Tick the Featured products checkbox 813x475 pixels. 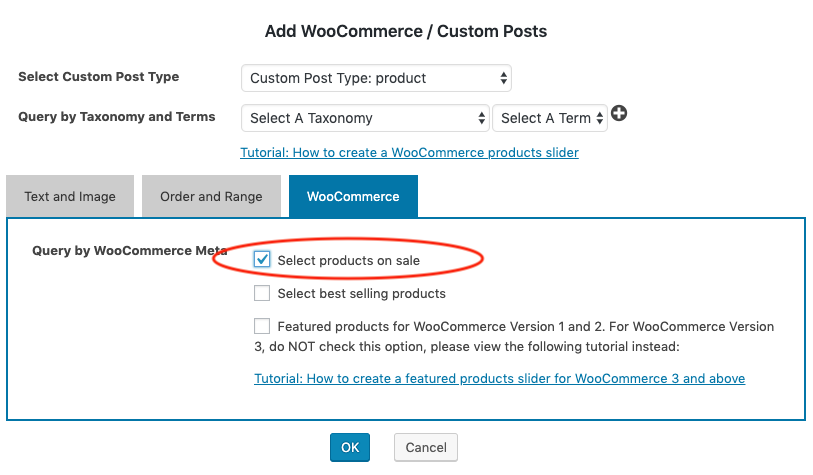pos(262,326)
